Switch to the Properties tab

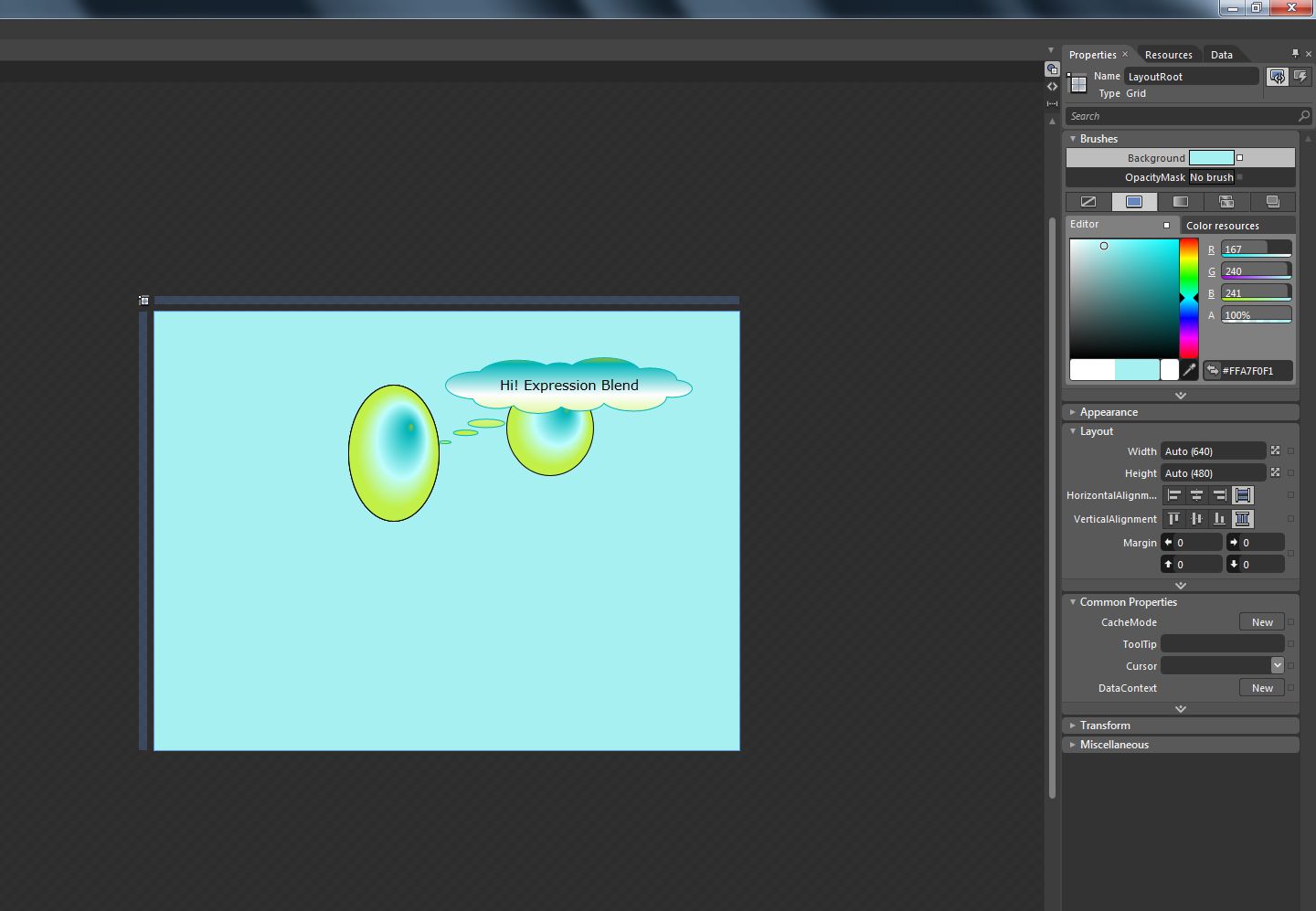pos(1093,55)
